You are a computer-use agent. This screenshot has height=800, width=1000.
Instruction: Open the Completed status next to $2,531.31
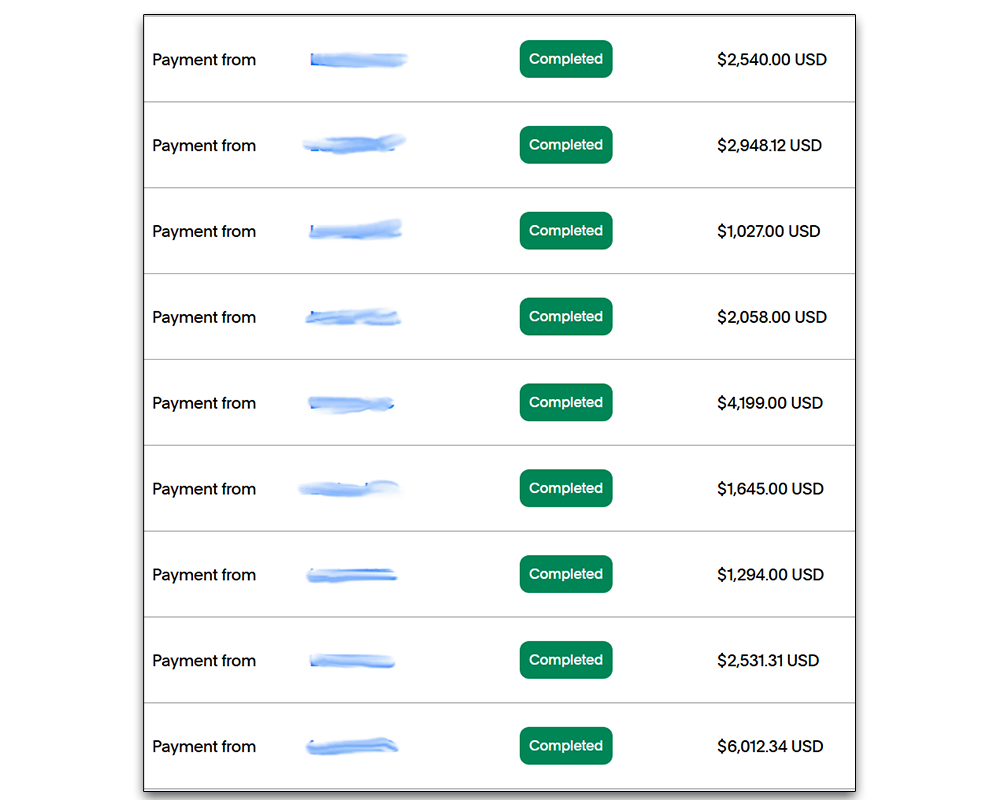click(x=566, y=660)
